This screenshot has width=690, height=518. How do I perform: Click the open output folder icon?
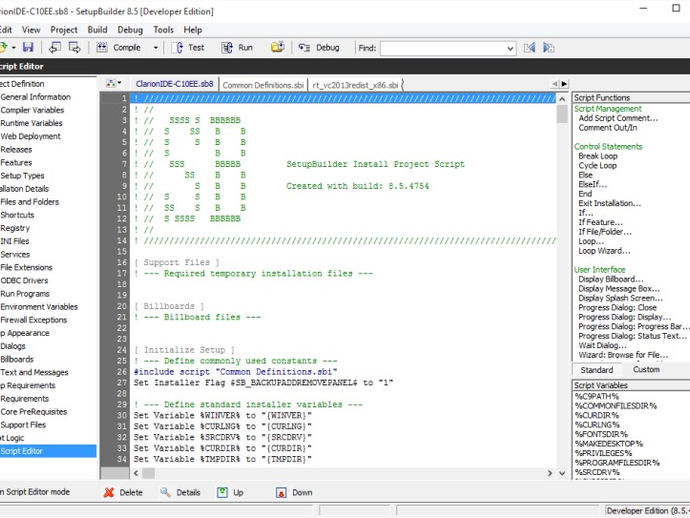[277, 47]
